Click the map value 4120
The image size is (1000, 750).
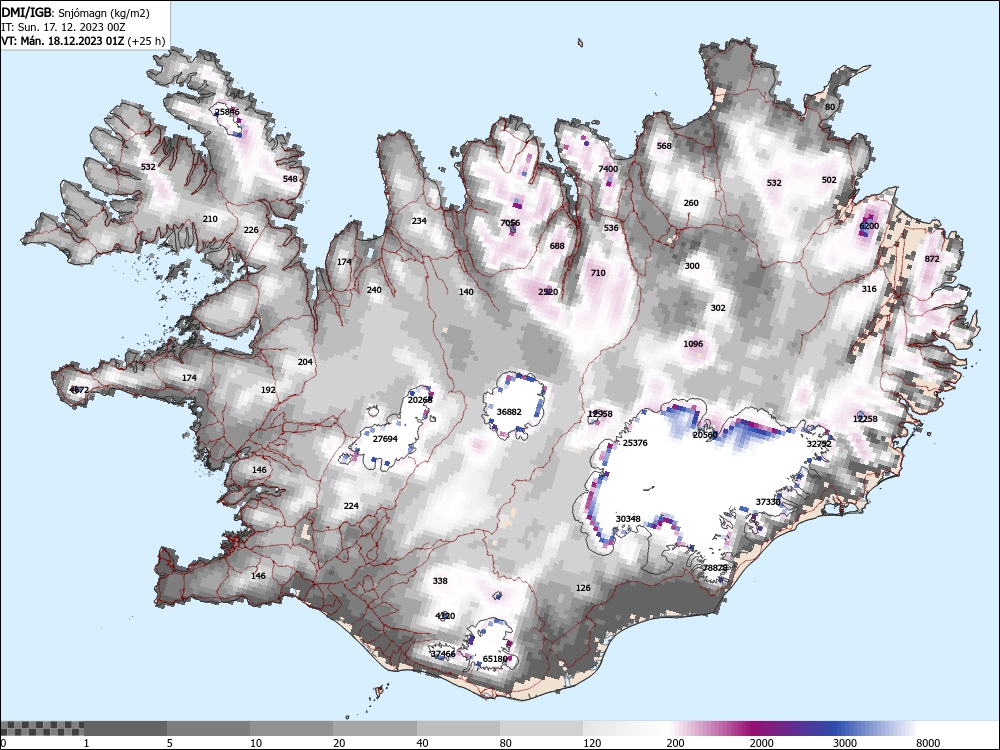pyautogui.click(x=445, y=615)
